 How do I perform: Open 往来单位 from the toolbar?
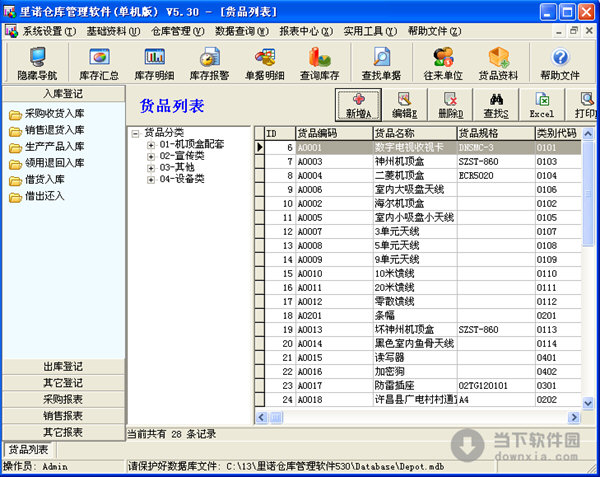click(442, 64)
